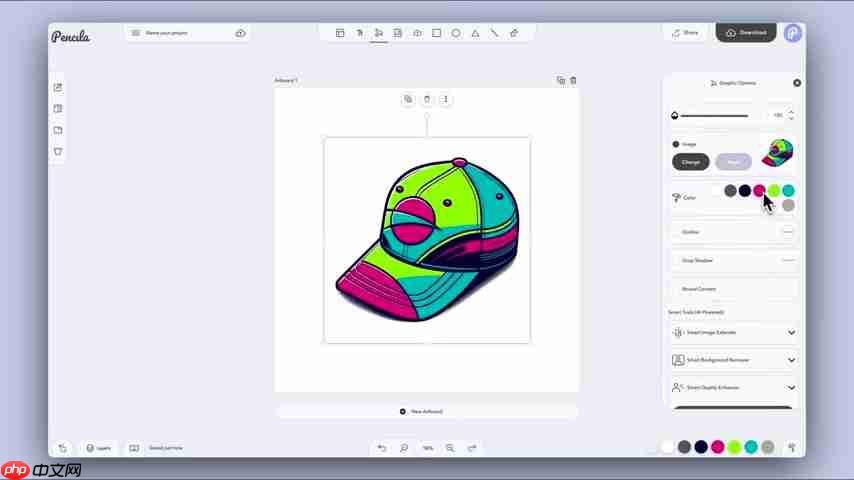854x480 pixels.
Task: Select the active graphic tool in top toolbar
Action: 379,33
